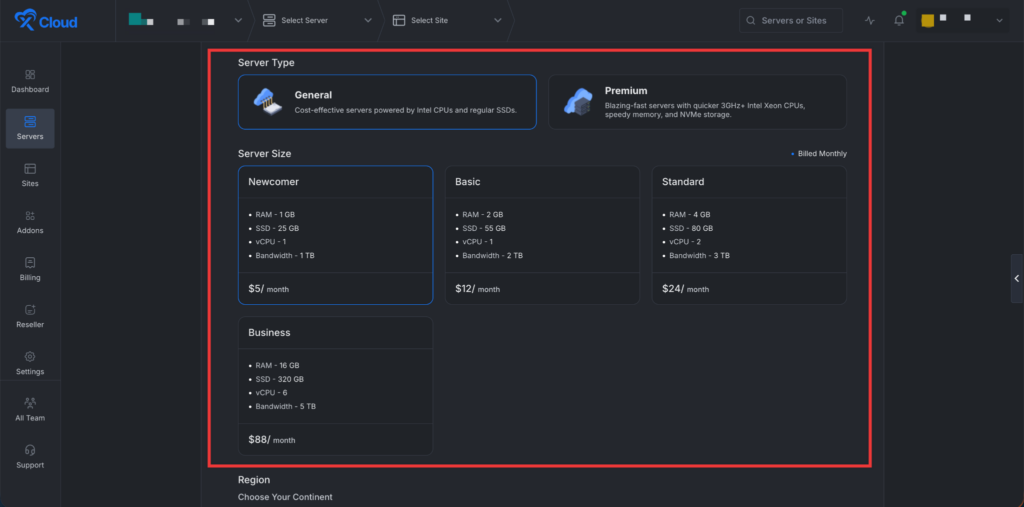This screenshot has height=507, width=1024.
Task: Open the activity pulse icon
Action: 869,21
